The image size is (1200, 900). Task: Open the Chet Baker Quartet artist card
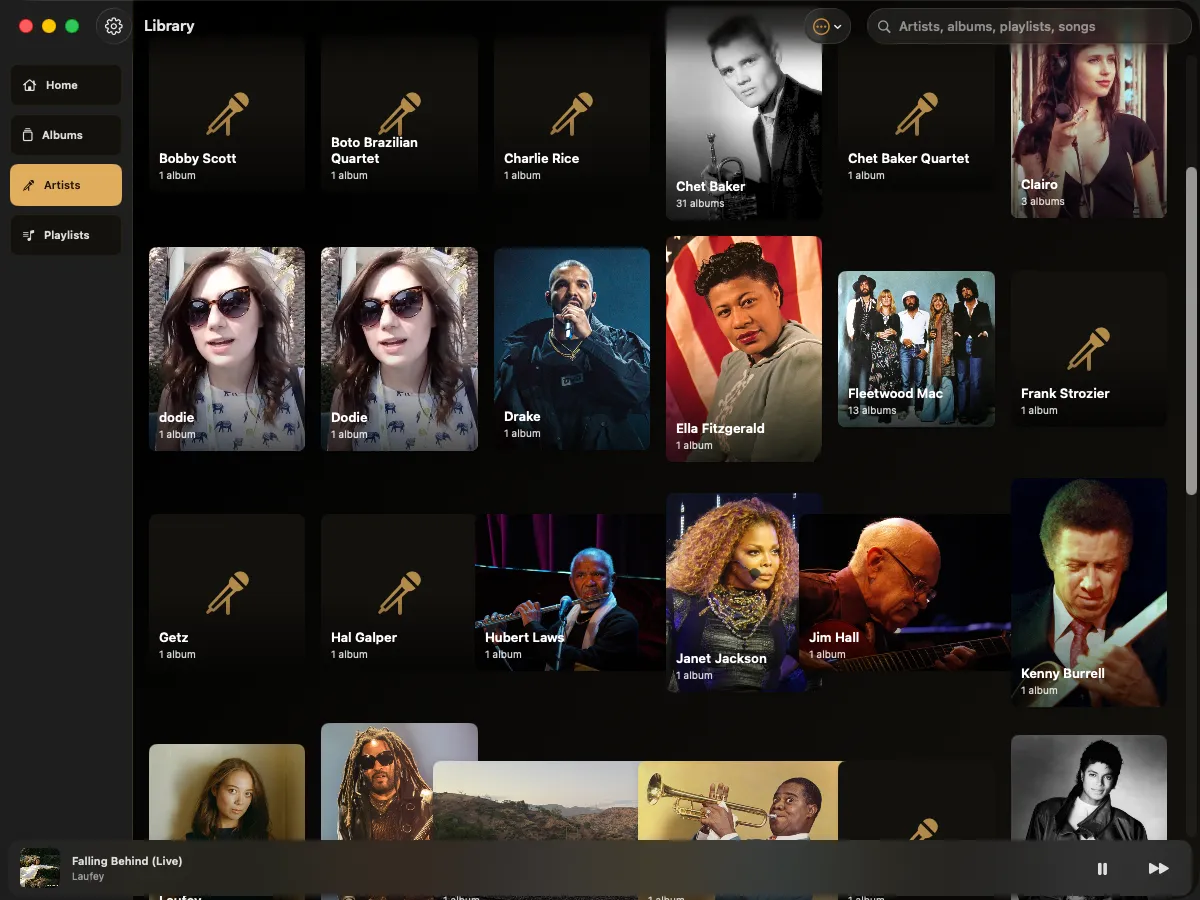tap(916, 114)
